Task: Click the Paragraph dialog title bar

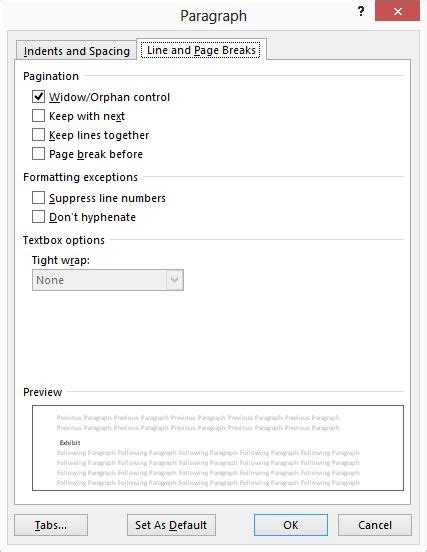Action: (213, 15)
